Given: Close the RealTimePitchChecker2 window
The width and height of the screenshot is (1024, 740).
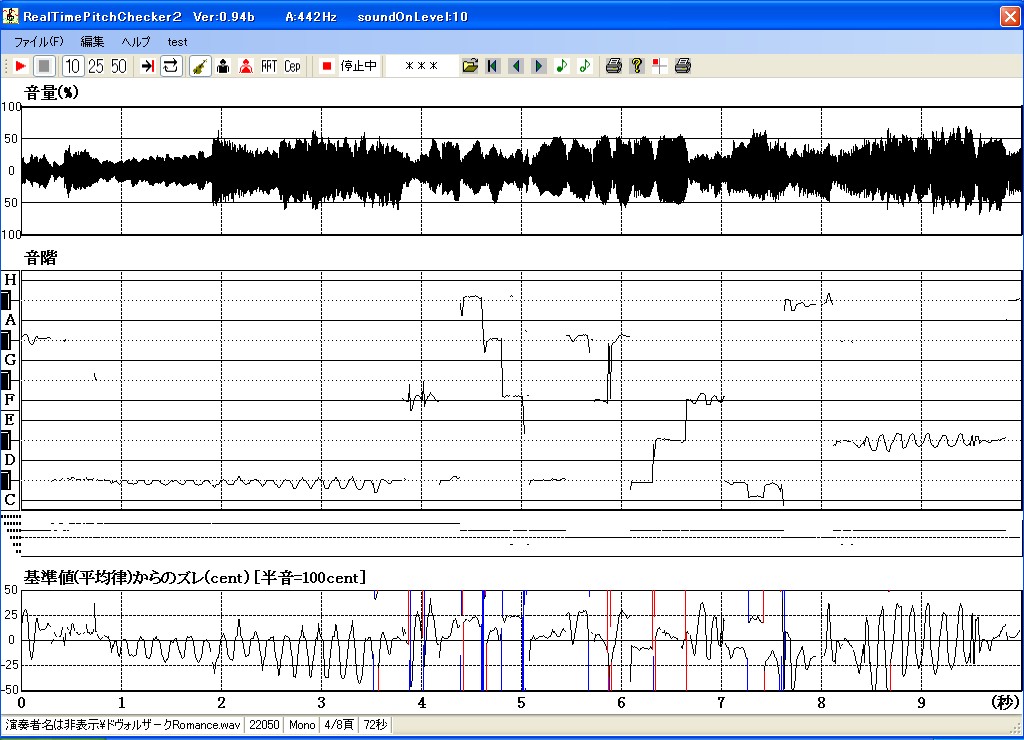Looking at the screenshot, I should (x=1010, y=16).
